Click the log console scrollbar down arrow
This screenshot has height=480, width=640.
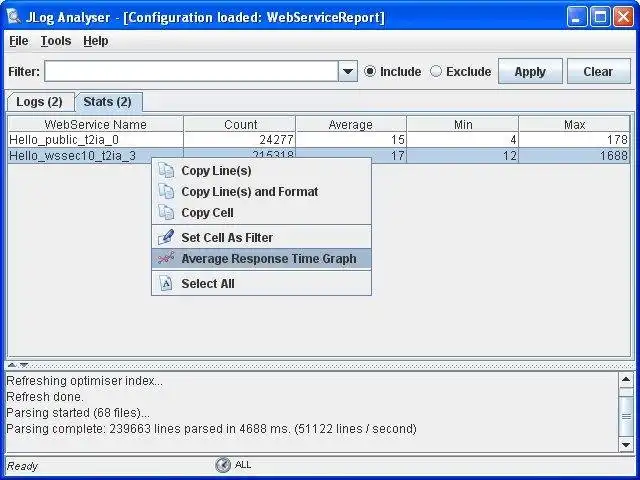626,444
